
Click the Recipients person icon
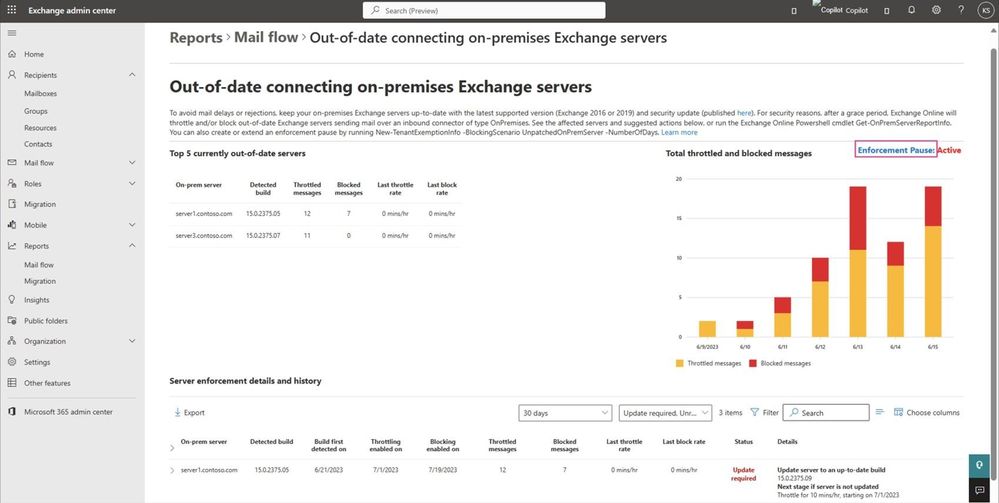point(11,75)
